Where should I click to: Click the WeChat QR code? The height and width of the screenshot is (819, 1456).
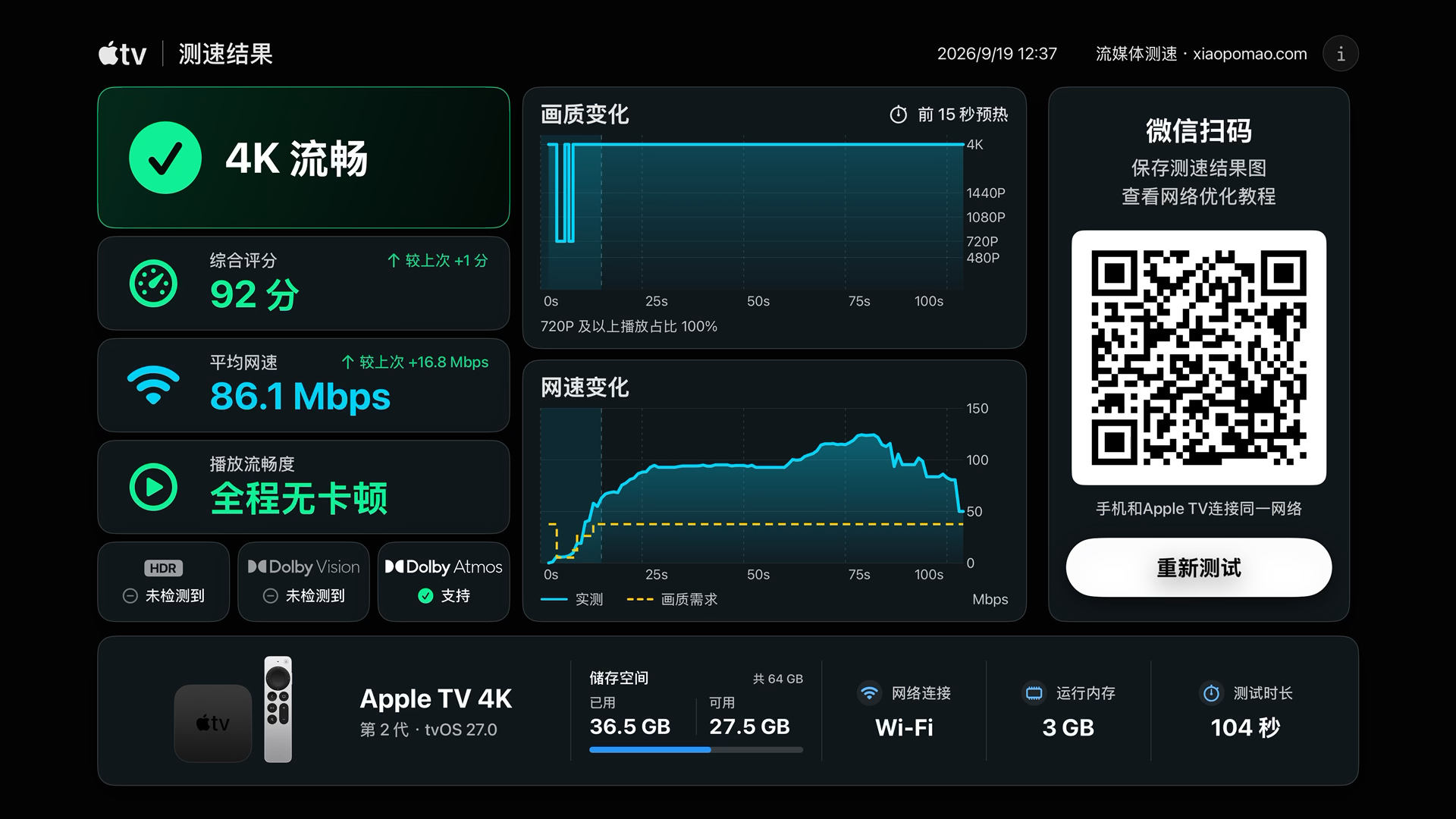pos(1198,357)
